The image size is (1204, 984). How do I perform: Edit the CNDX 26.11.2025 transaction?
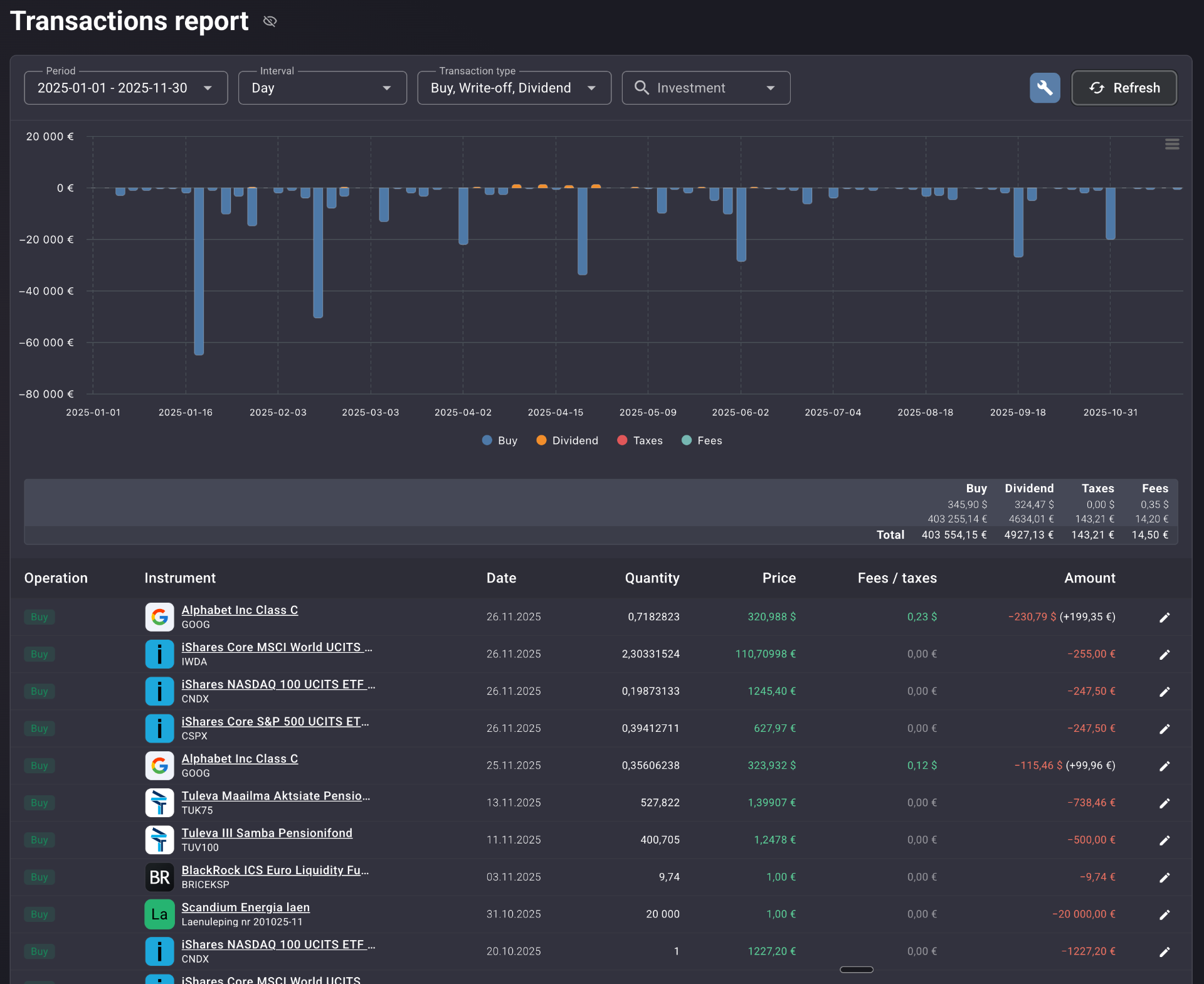(1164, 691)
